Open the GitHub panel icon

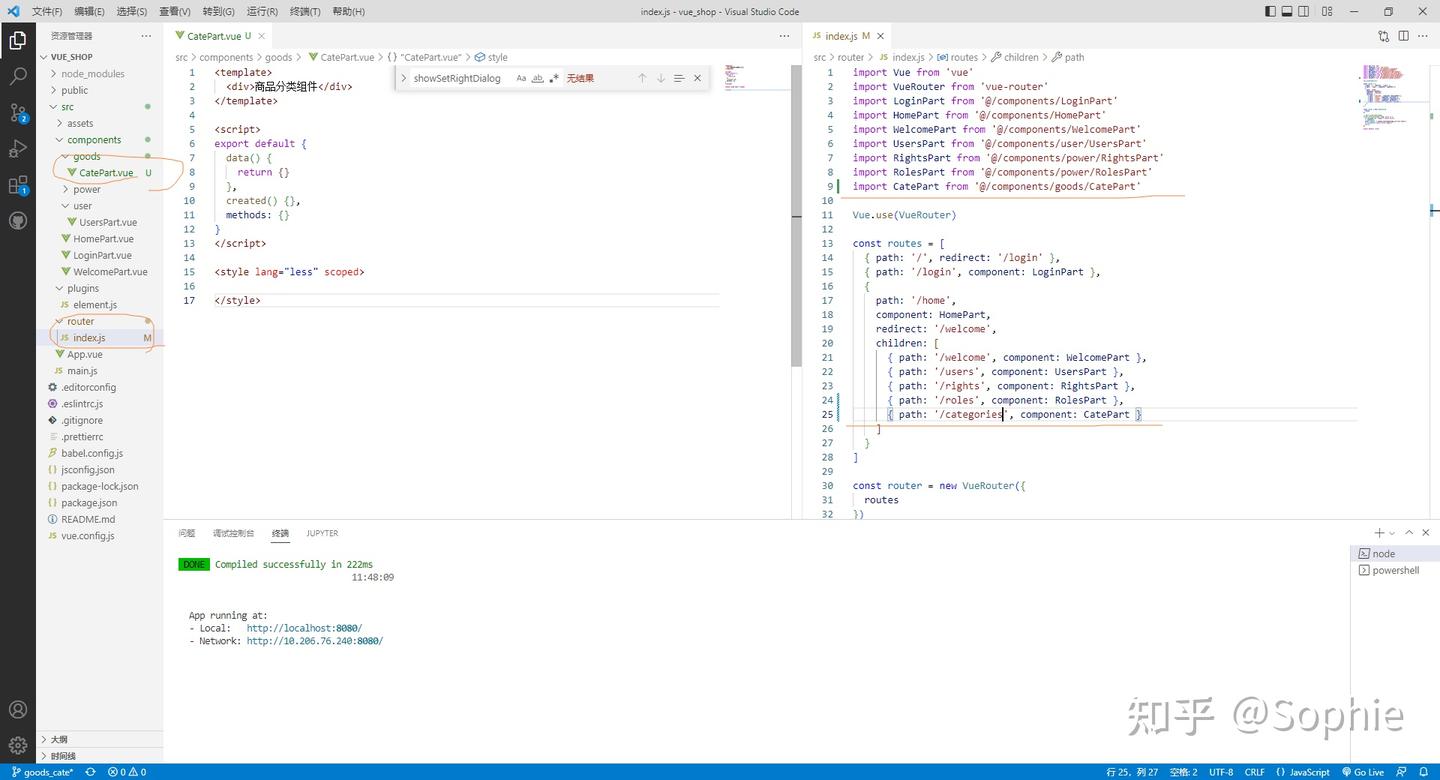click(18, 221)
